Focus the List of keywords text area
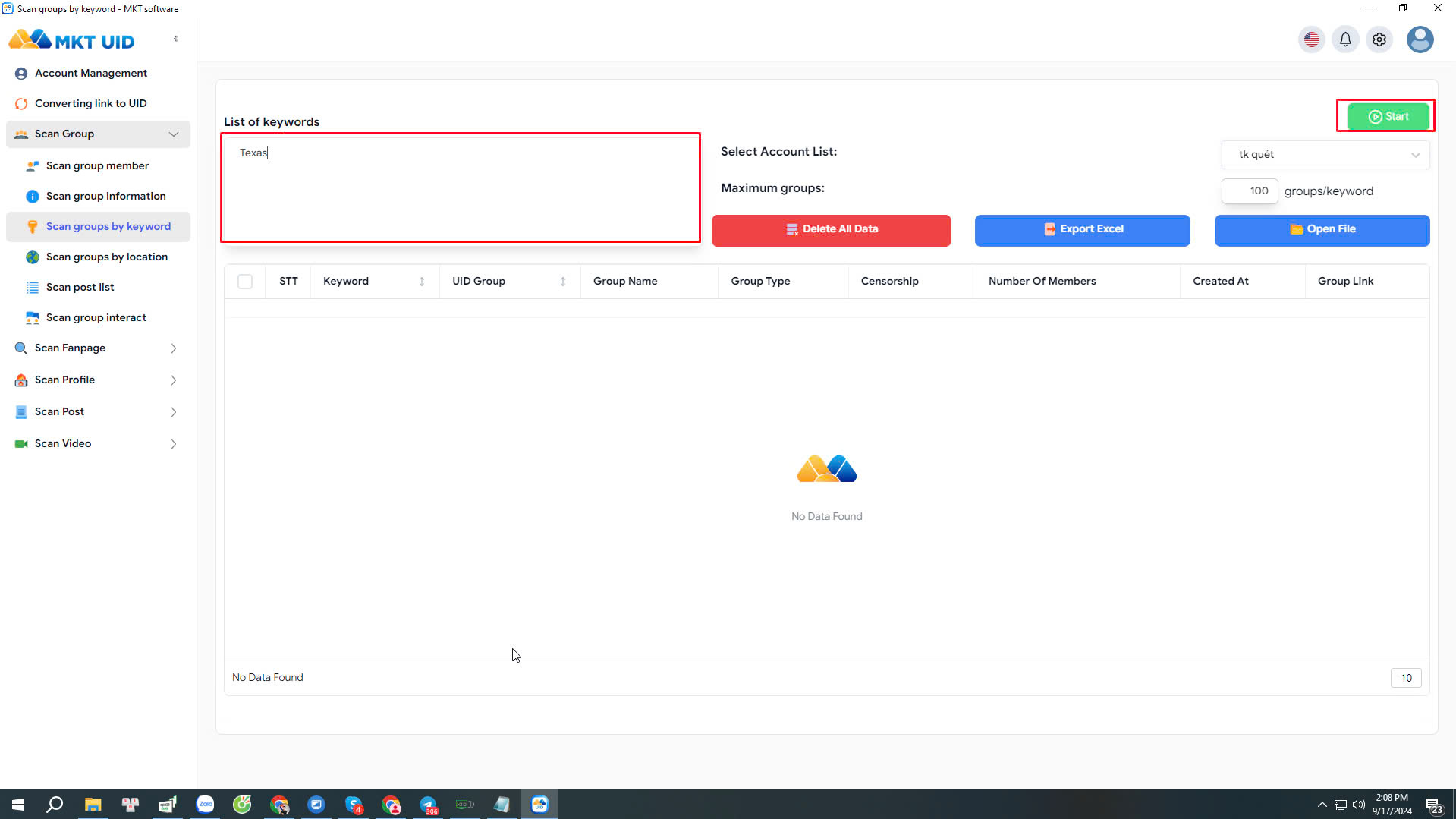Viewport: 1456px width, 819px height. [461, 188]
